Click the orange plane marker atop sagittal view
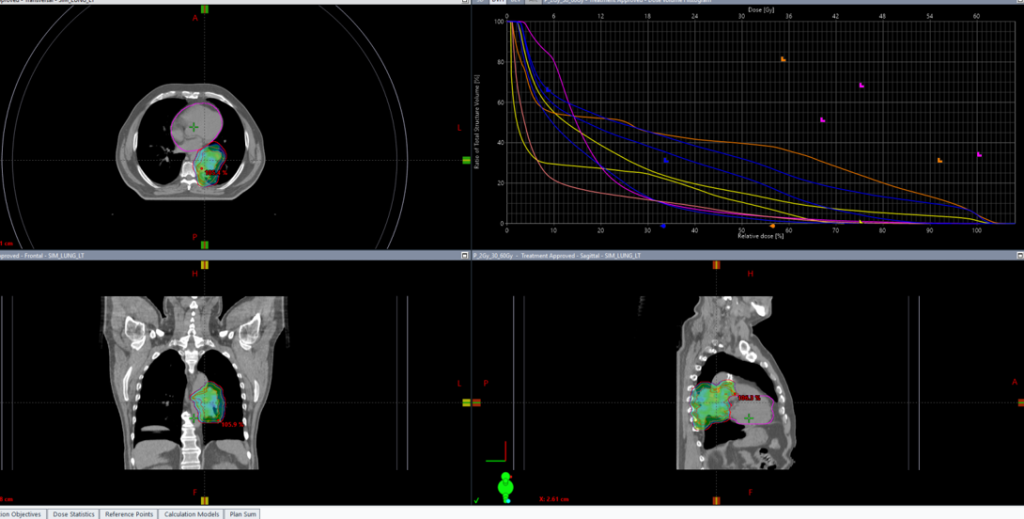 [716, 265]
